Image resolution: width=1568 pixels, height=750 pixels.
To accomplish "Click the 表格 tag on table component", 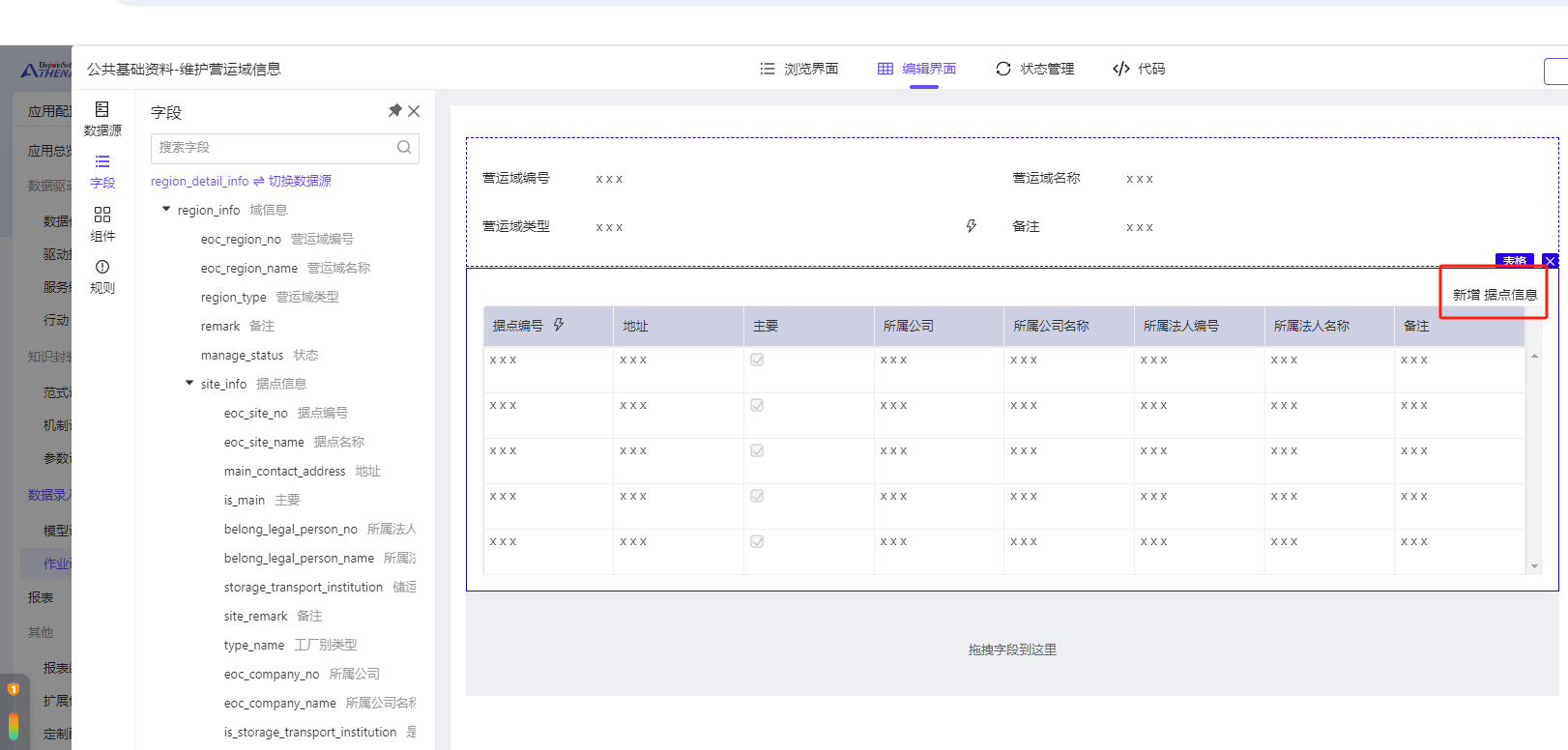I will point(1515,261).
